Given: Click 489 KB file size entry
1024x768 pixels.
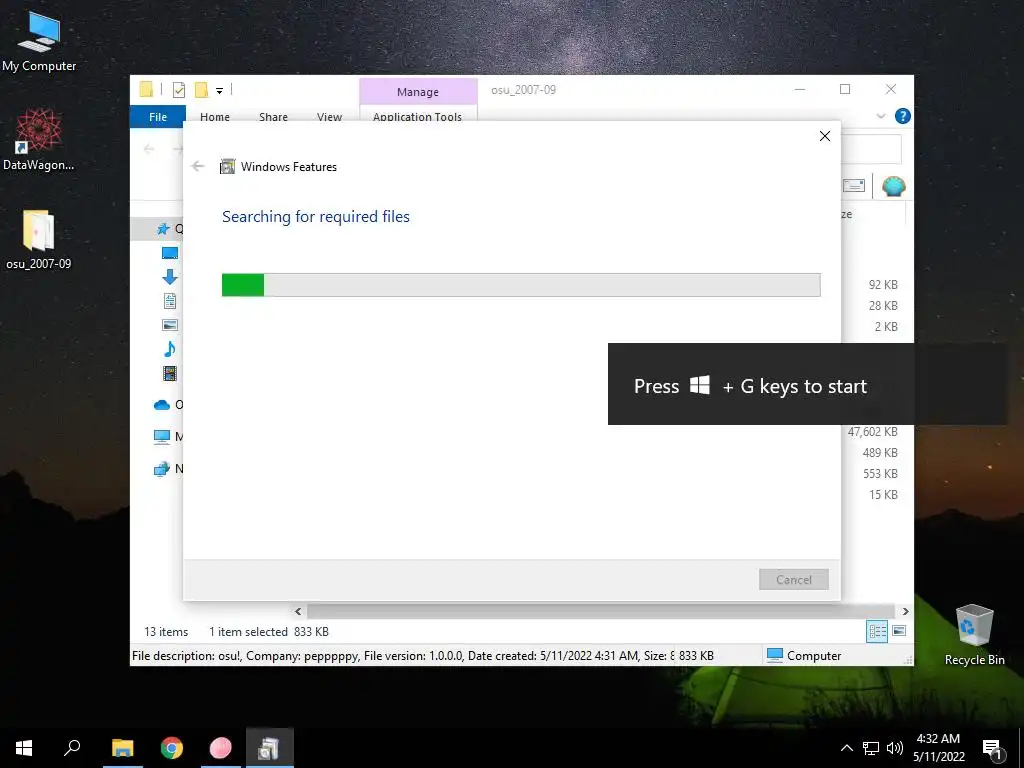Looking at the screenshot, I should pyautogui.click(x=880, y=453).
